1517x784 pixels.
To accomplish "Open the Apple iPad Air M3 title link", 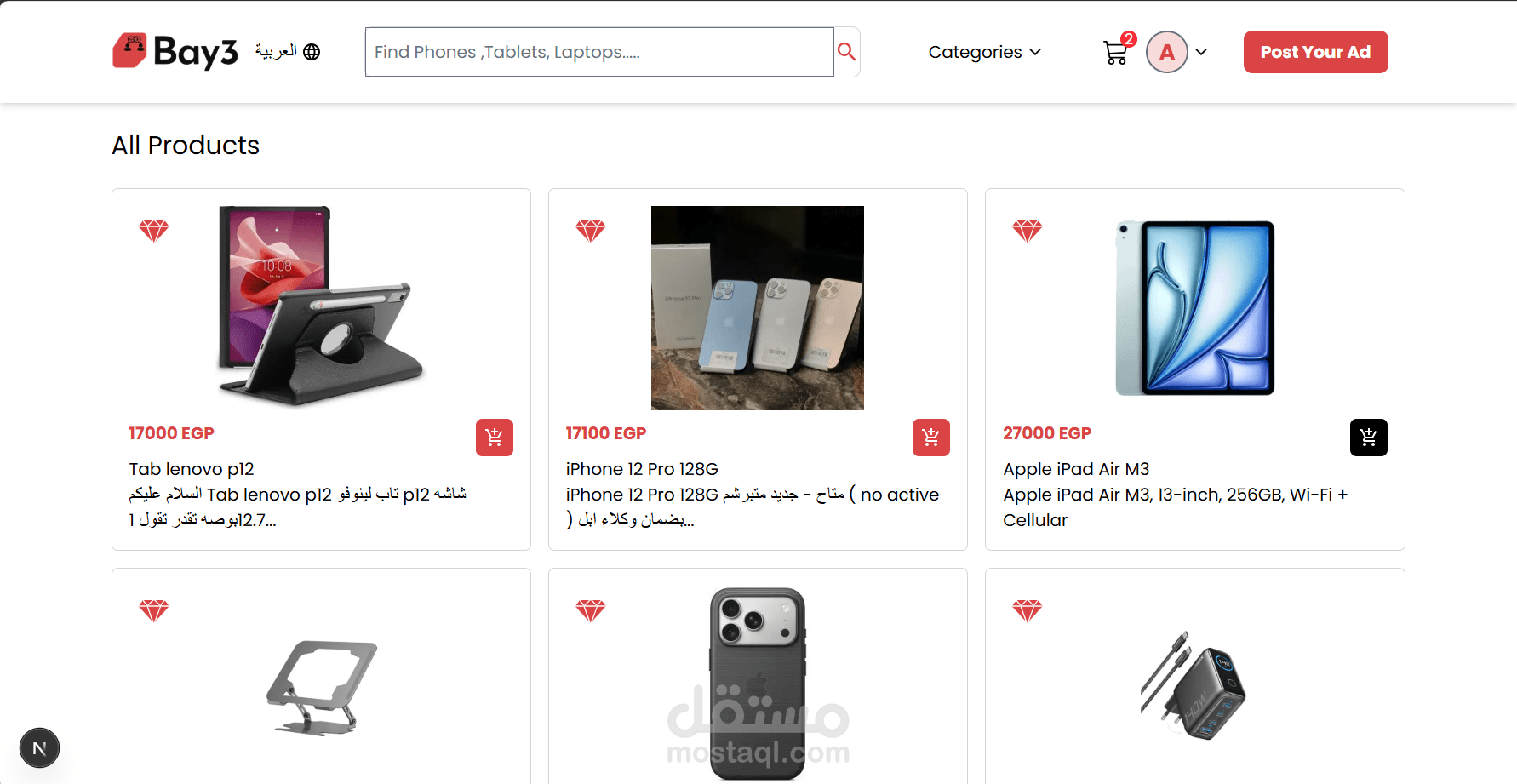I will pos(1076,469).
